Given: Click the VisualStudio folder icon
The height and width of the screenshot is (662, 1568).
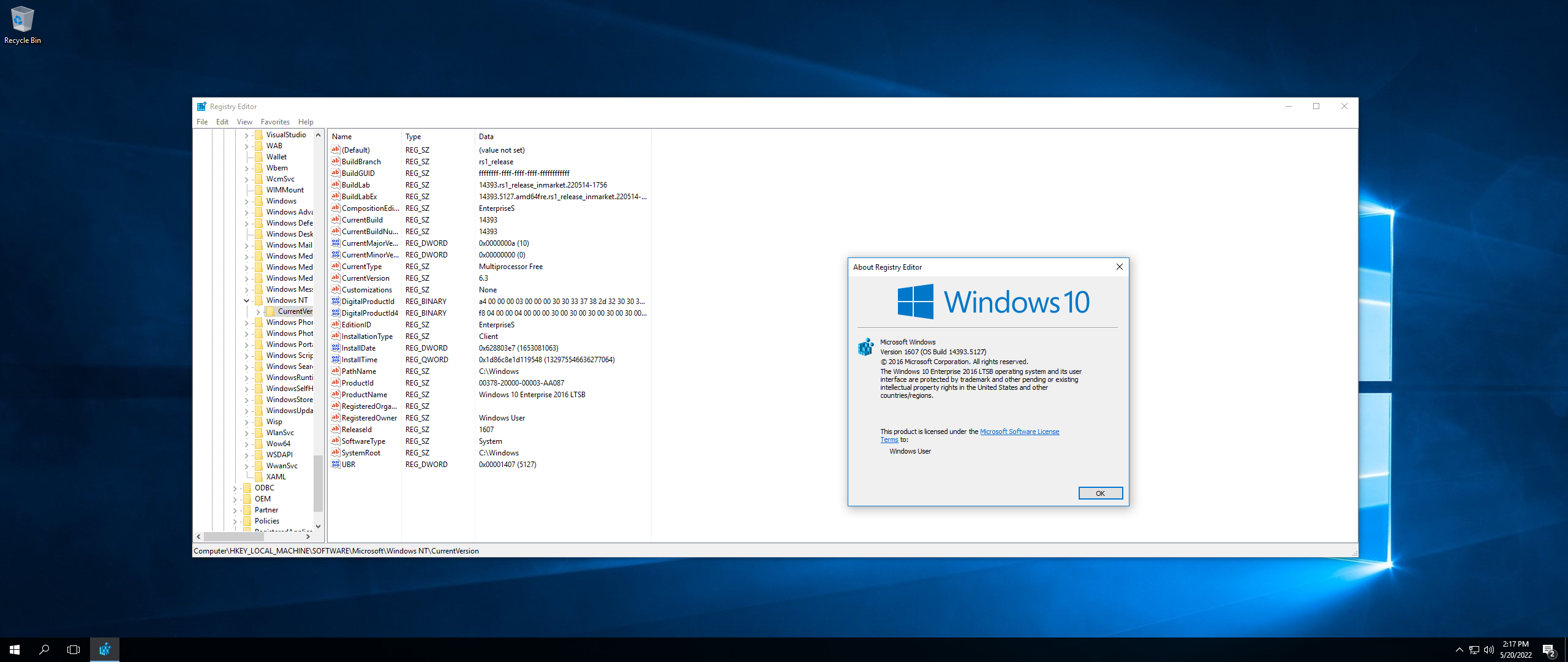Looking at the screenshot, I should tap(259, 135).
